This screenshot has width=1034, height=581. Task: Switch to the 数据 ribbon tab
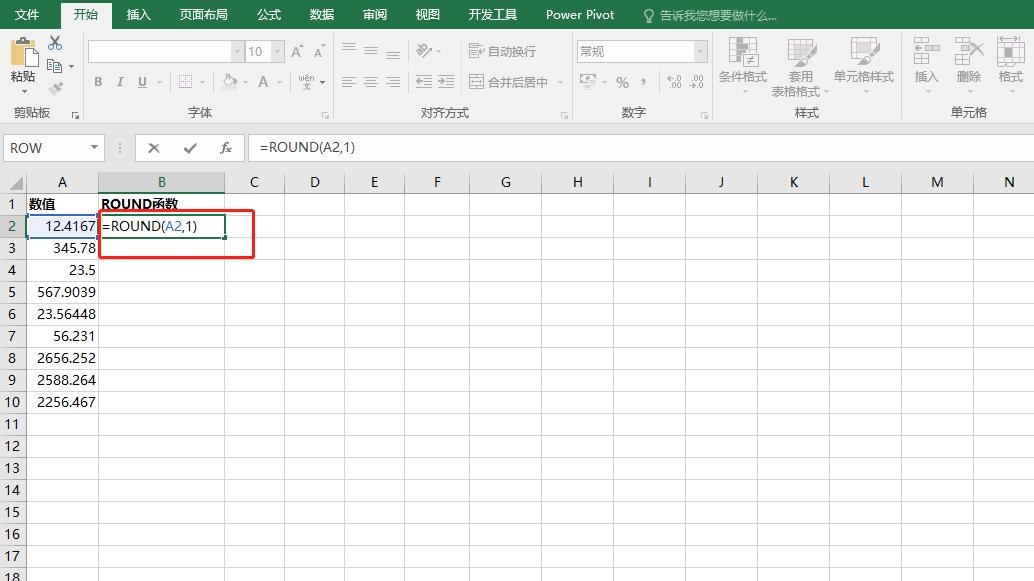pyautogui.click(x=320, y=15)
